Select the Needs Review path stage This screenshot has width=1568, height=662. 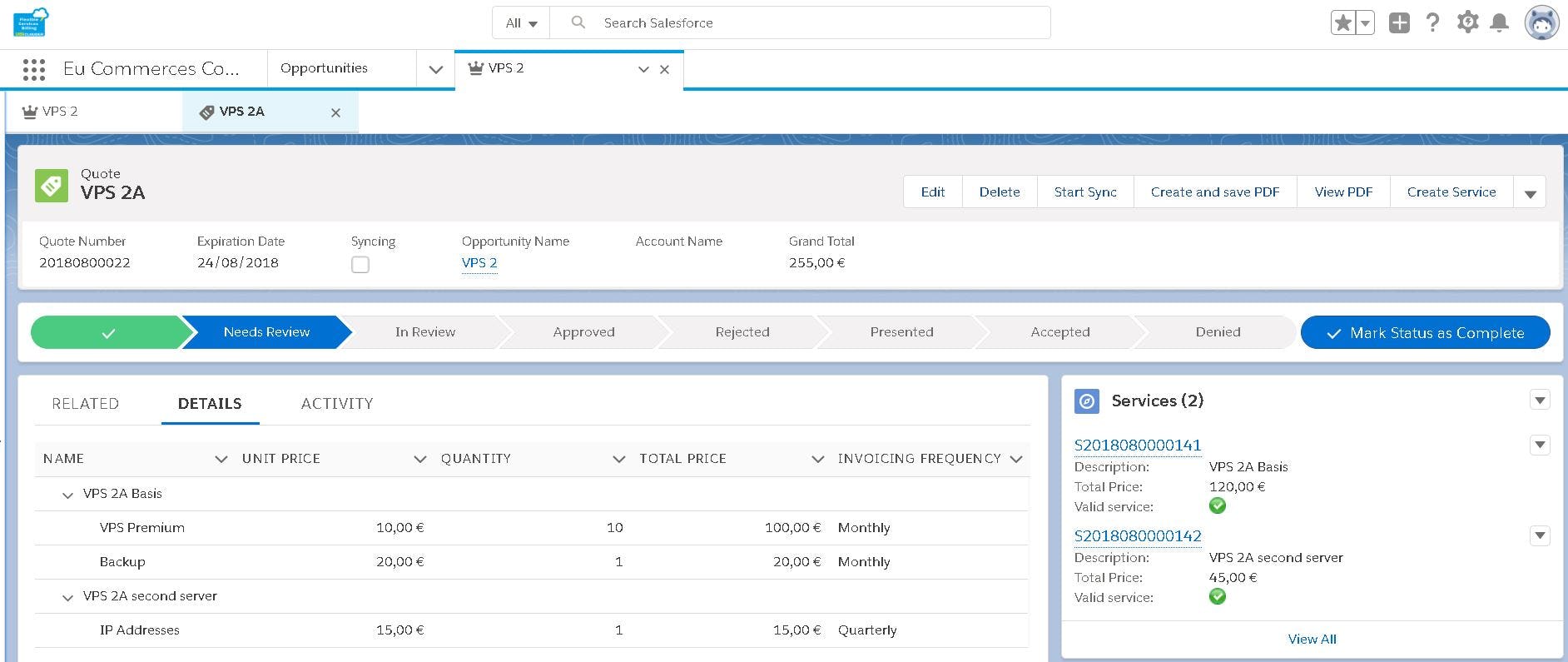pyautogui.click(x=266, y=332)
